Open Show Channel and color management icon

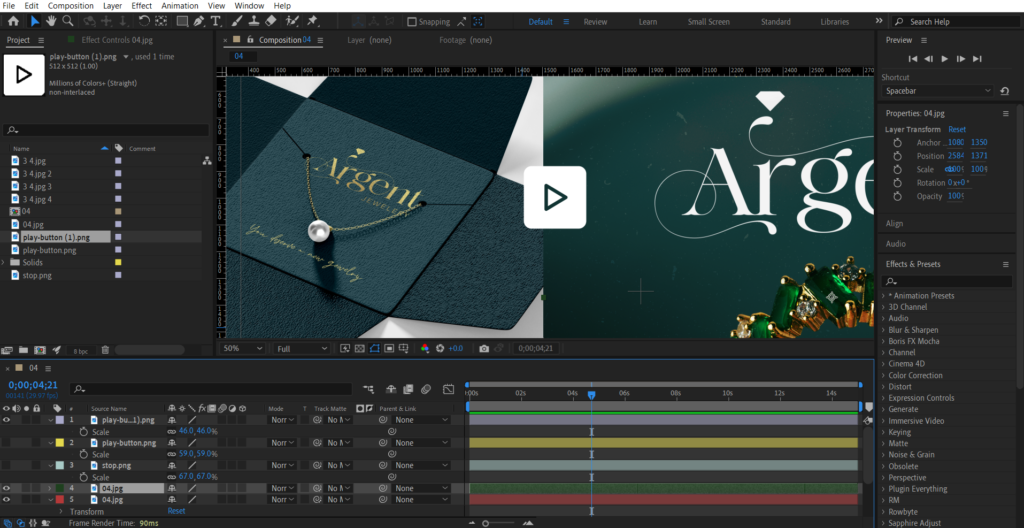click(x=425, y=348)
